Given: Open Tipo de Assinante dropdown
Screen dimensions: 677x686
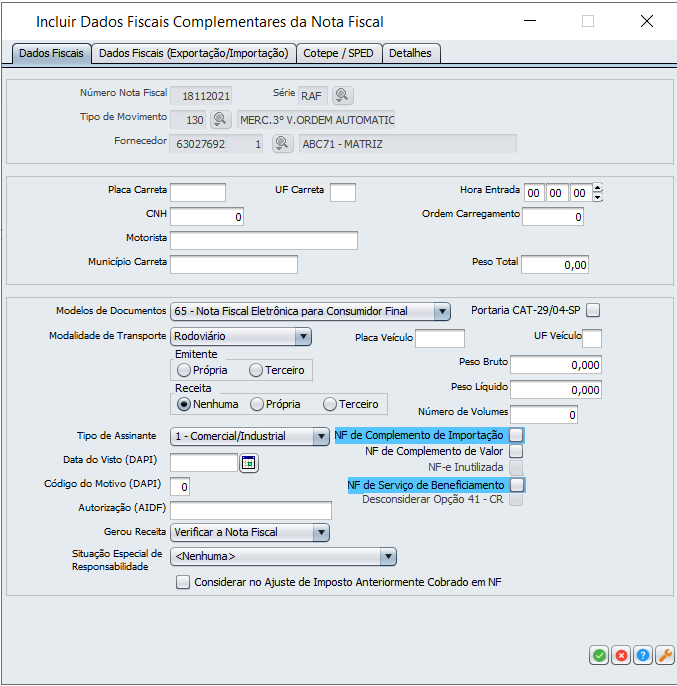Looking at the screenshot, I should 321,436.
